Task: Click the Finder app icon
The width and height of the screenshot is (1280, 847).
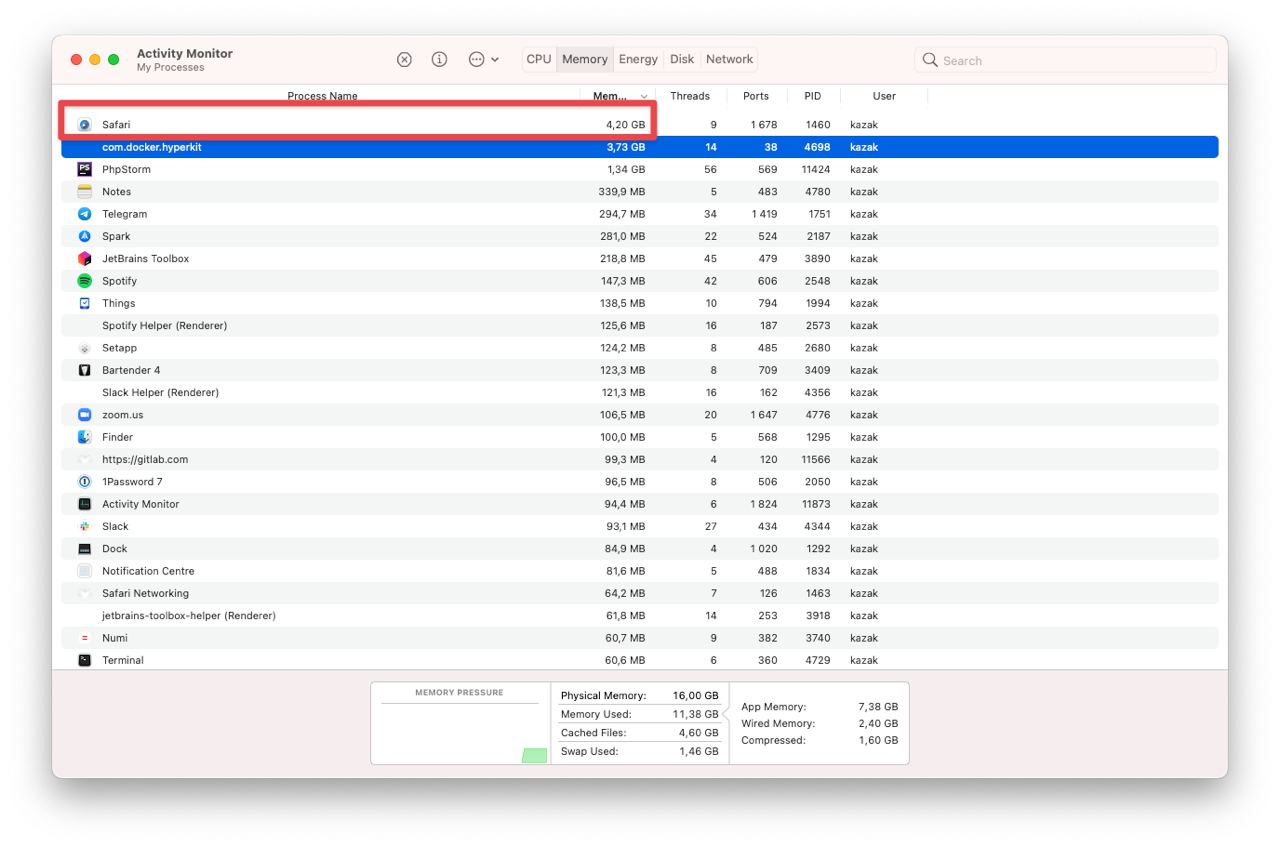Action: click(x=85, y=437)
